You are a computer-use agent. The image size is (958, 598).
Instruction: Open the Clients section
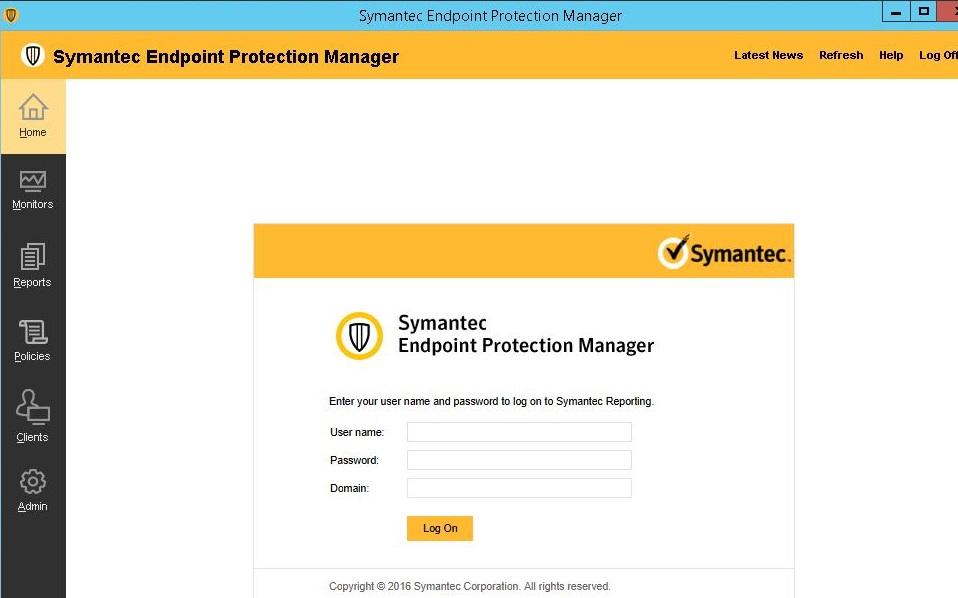(33, 416)
